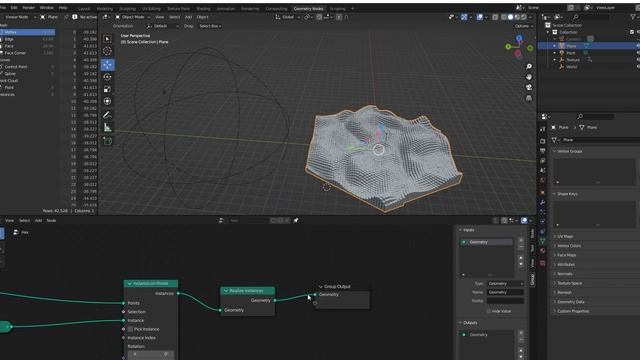Click Geometry input socket on Group Output
The width and height of the screenshot is (640, 360).
[x=315, y=294]
